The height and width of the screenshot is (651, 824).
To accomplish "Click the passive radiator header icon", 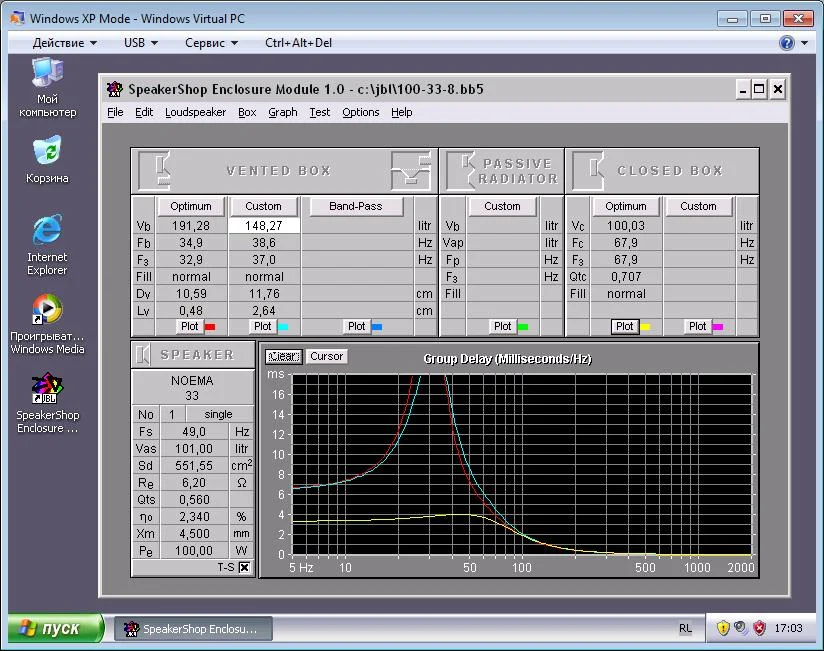I will click(461, 170).
